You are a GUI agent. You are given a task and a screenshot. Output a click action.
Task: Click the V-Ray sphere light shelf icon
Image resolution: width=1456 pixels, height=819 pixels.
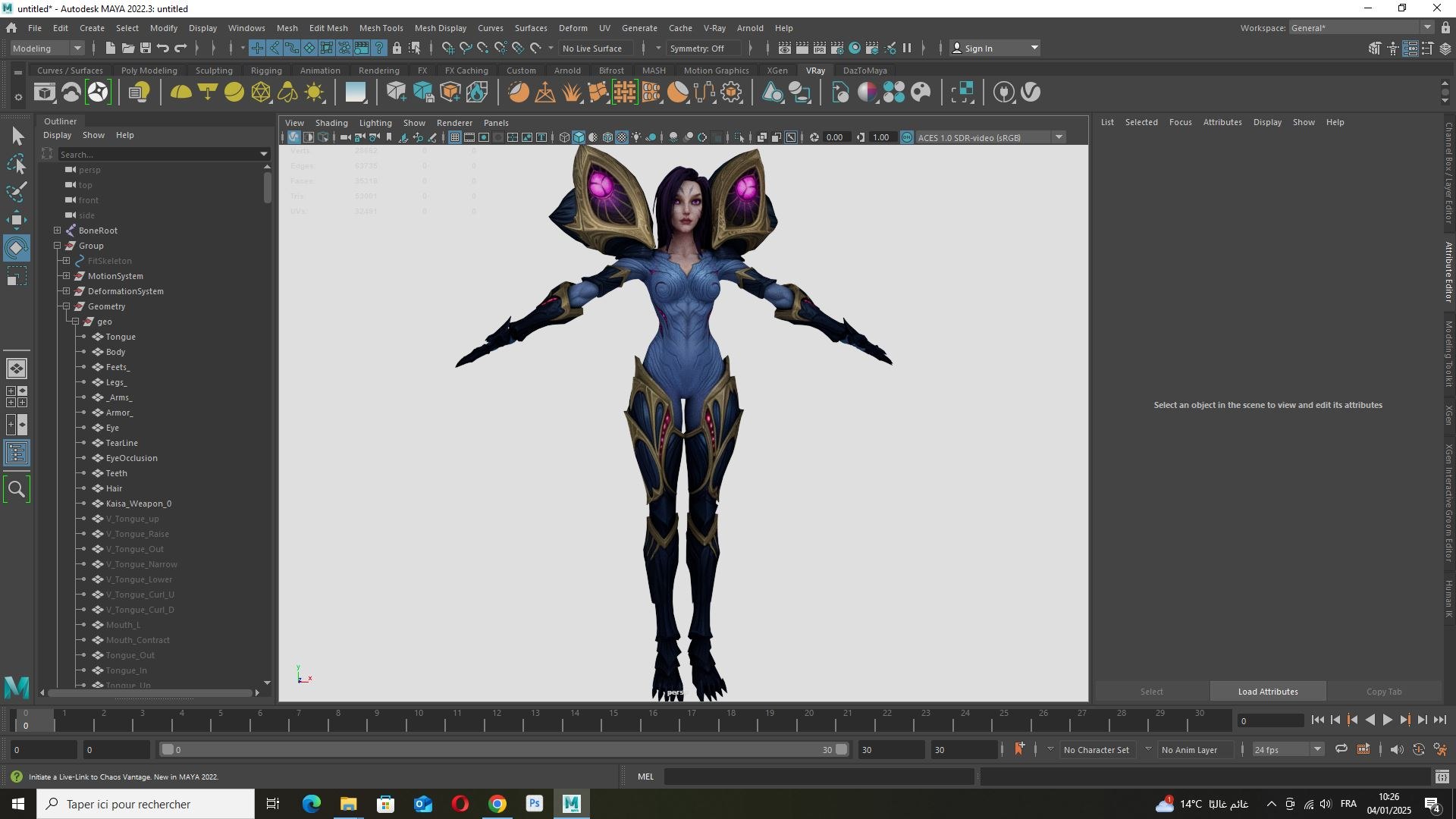234,93
